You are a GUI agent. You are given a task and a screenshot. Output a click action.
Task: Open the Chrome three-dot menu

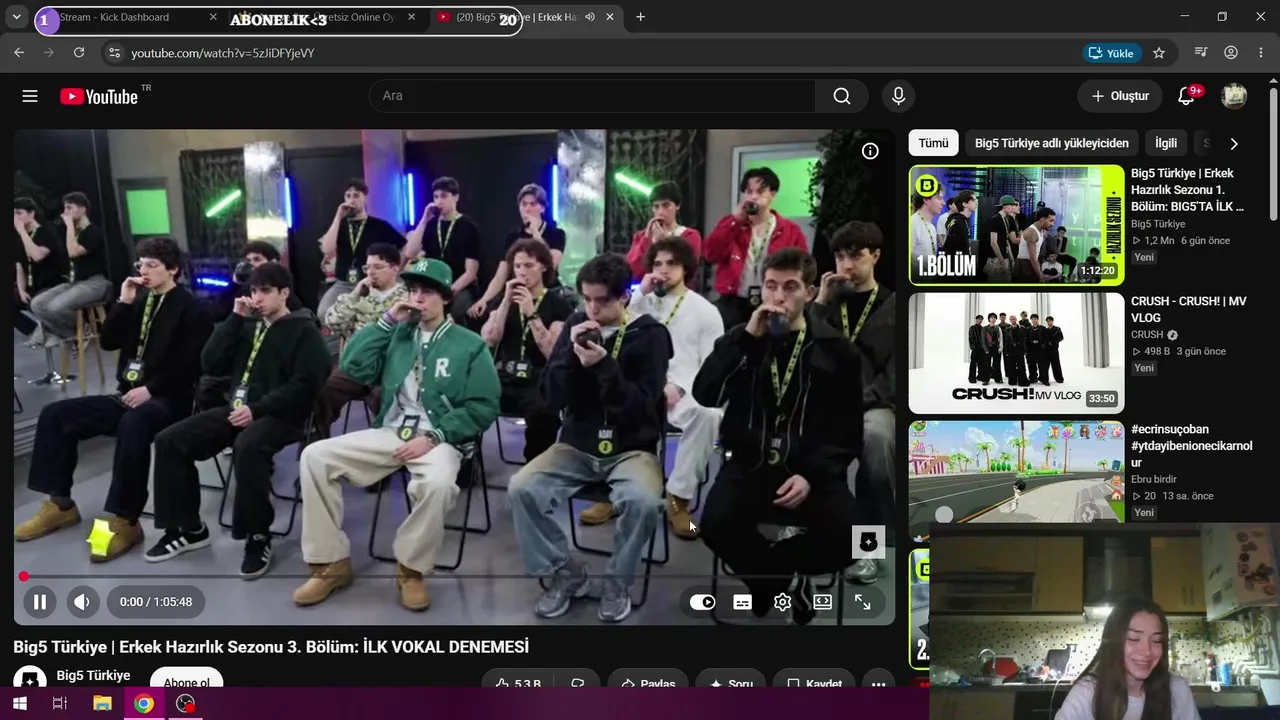click(1261, 52)
